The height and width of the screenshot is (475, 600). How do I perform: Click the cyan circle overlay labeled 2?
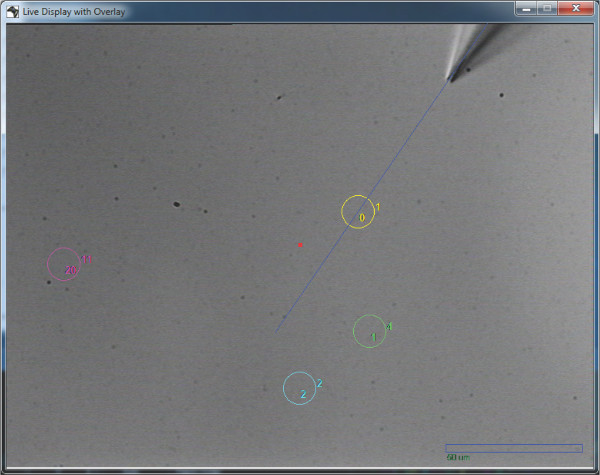[300, 388]
